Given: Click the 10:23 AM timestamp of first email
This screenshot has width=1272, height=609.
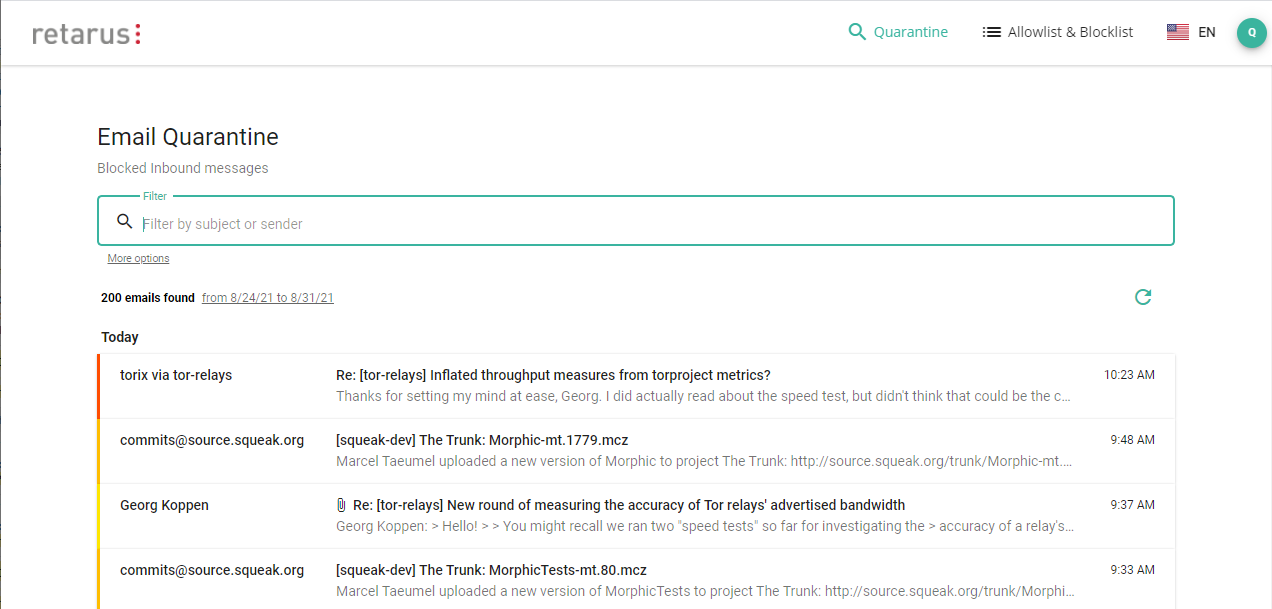Looking at the screenshot, I should [1129, 375].
